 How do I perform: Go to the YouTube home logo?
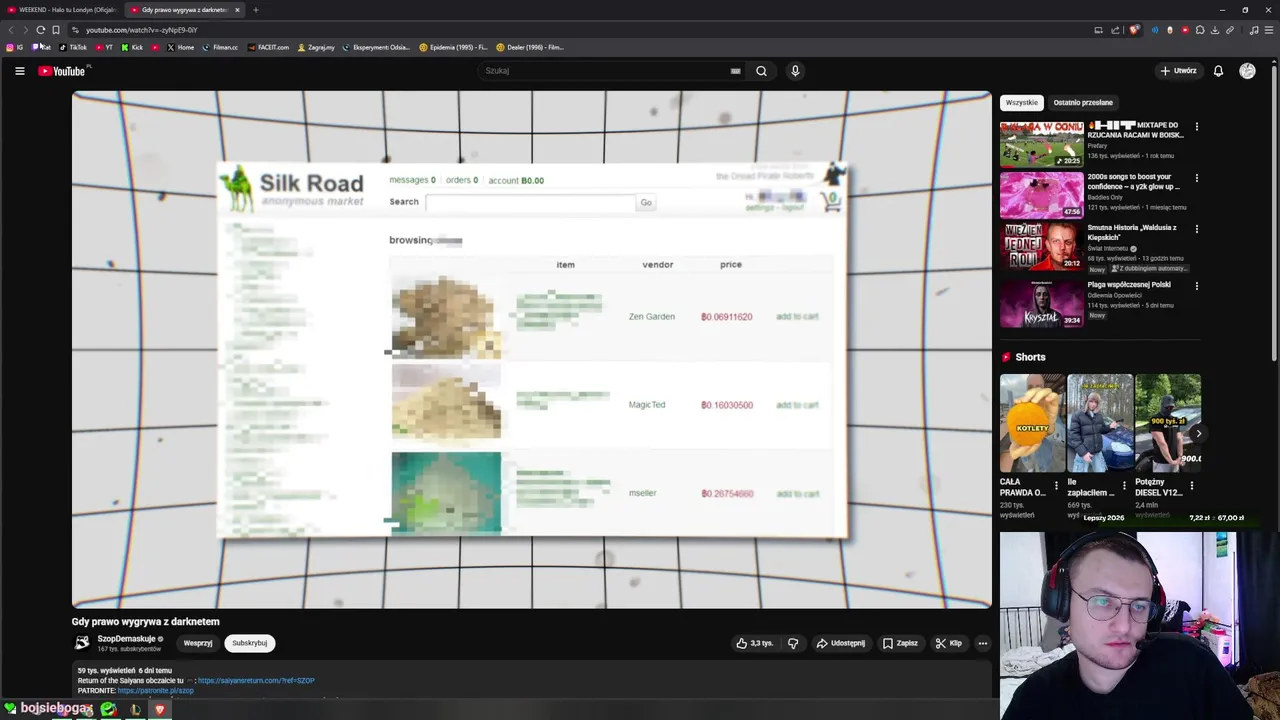tap(62, 71)
